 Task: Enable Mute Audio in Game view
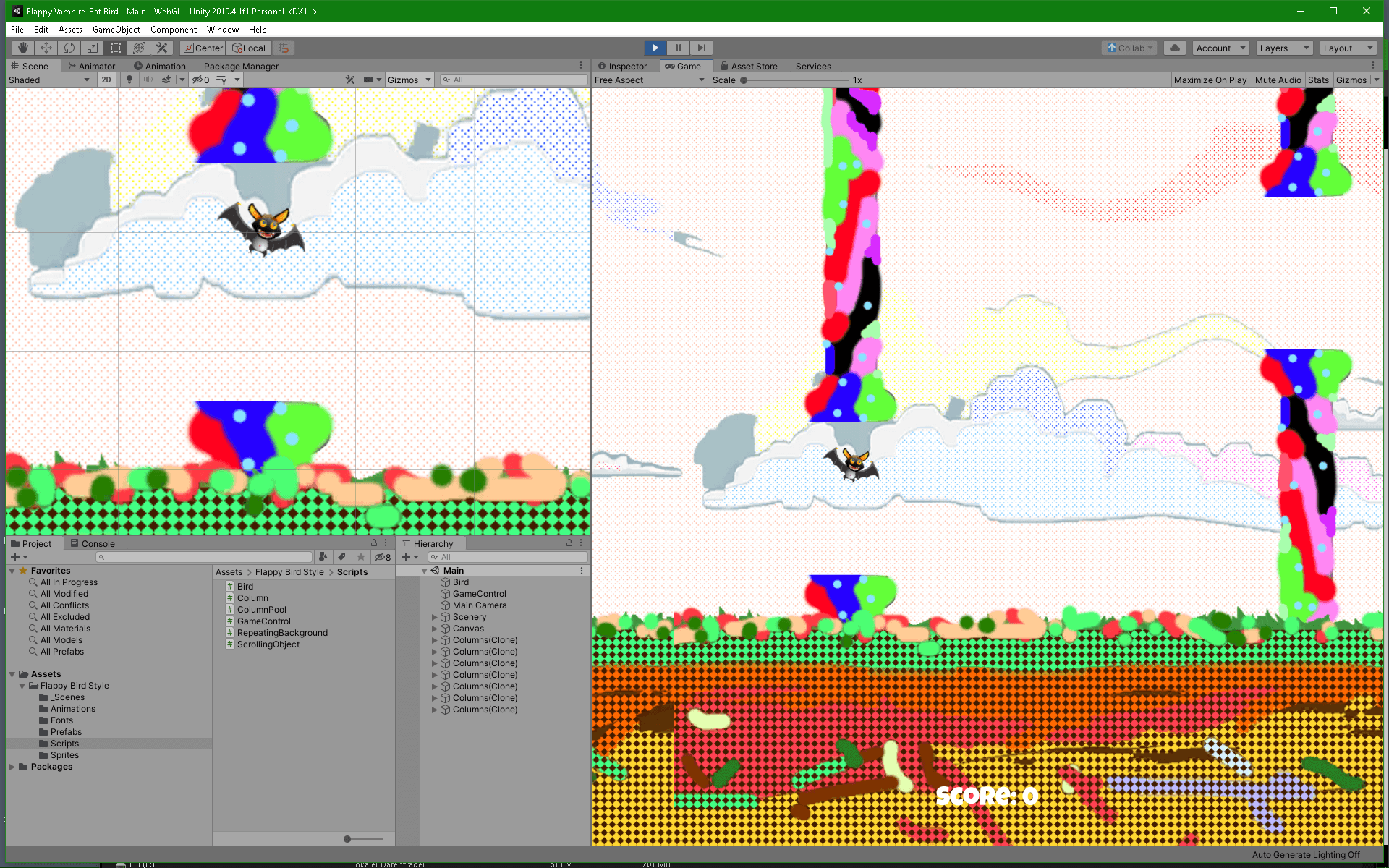click(x=1278, y=80)
